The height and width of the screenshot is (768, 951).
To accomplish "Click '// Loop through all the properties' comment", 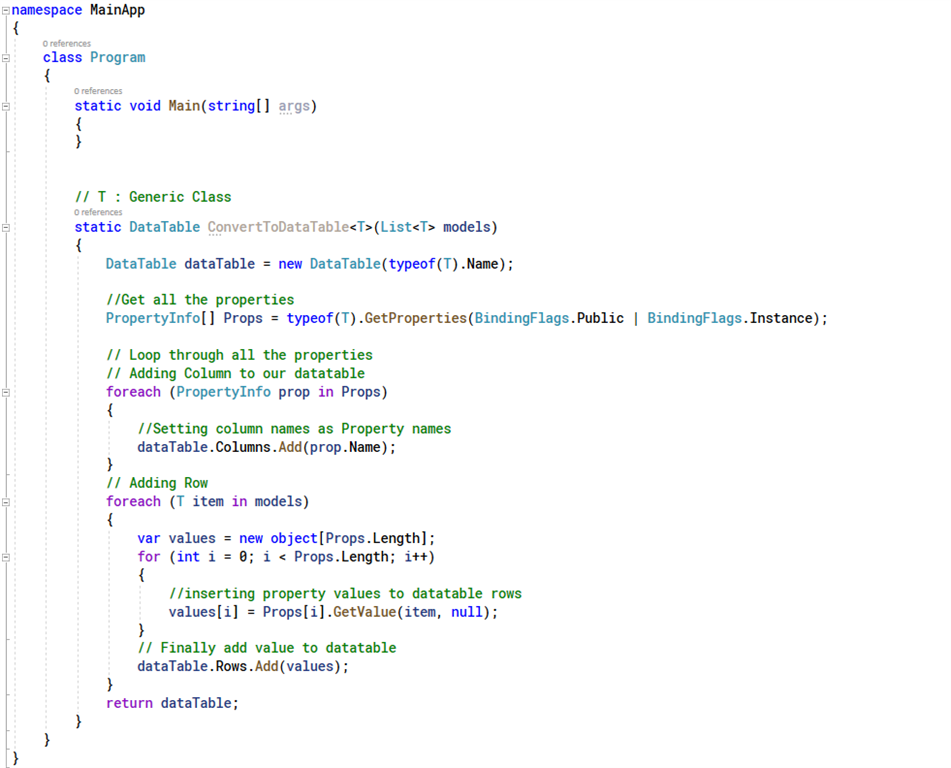I will [x=240, y=355].
